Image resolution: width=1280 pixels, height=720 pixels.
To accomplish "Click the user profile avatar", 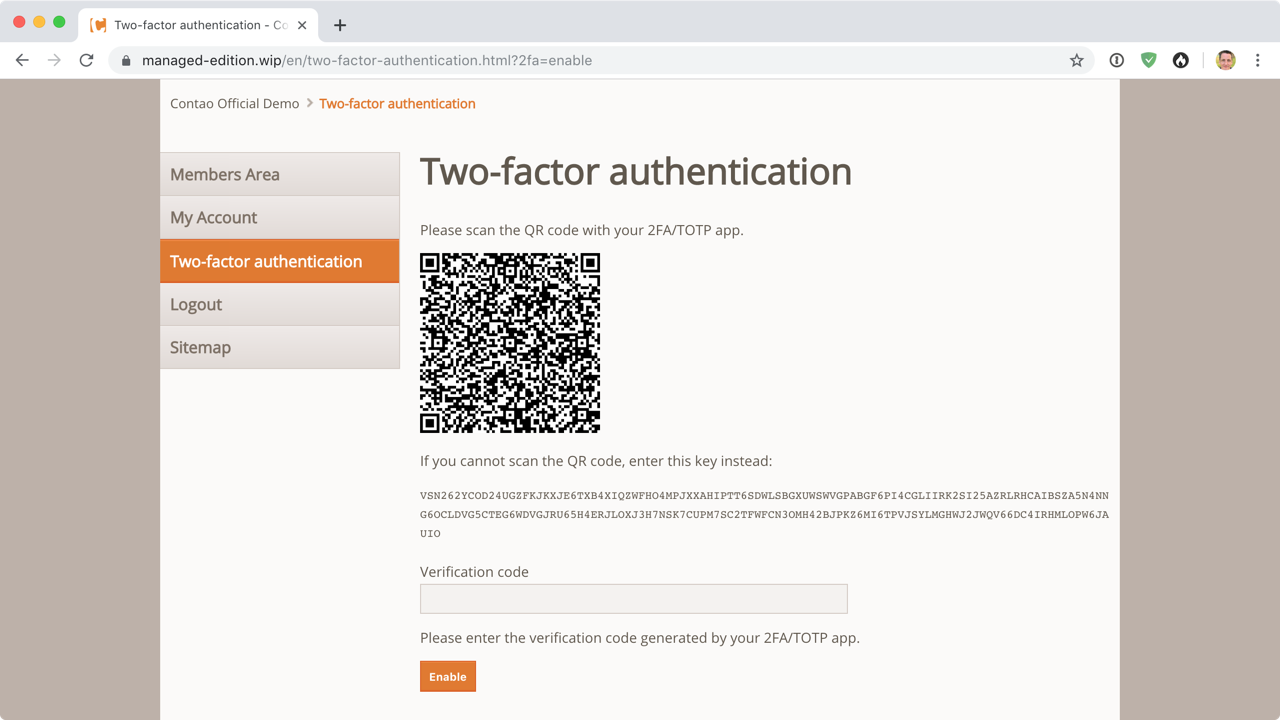I will [x=1226, y=60].
